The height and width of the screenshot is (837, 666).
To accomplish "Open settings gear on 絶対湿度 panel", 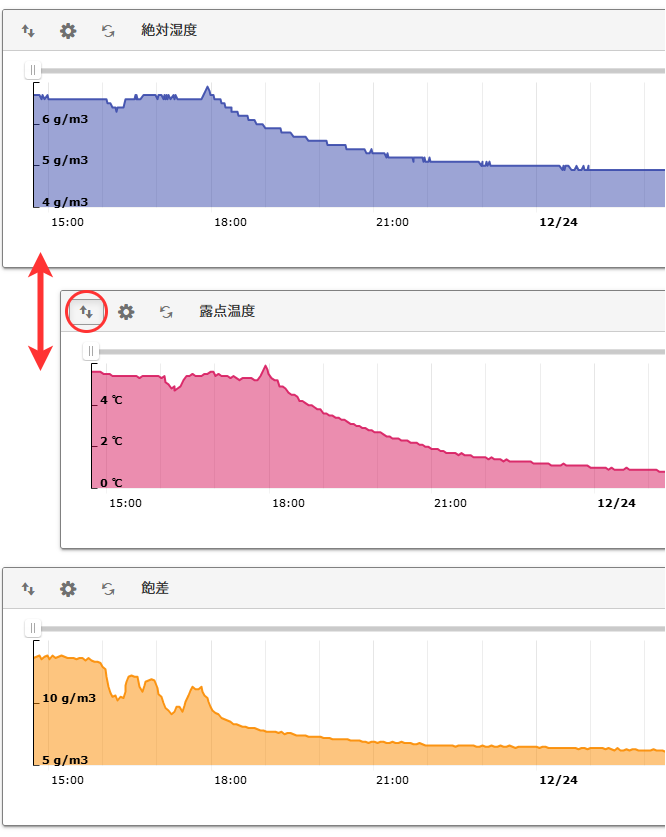I will 68,31.
